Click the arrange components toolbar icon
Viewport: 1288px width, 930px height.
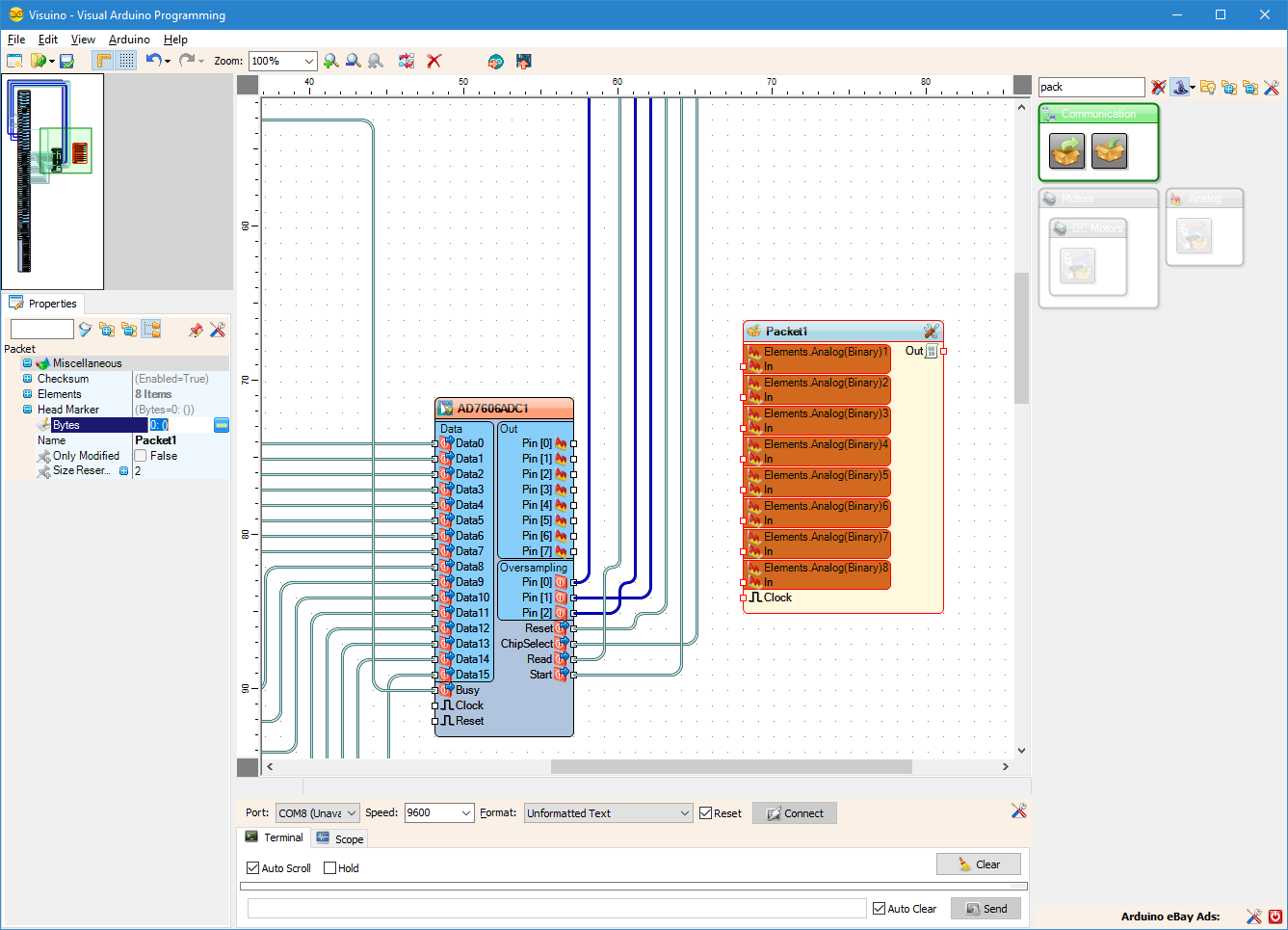[407, 61]
